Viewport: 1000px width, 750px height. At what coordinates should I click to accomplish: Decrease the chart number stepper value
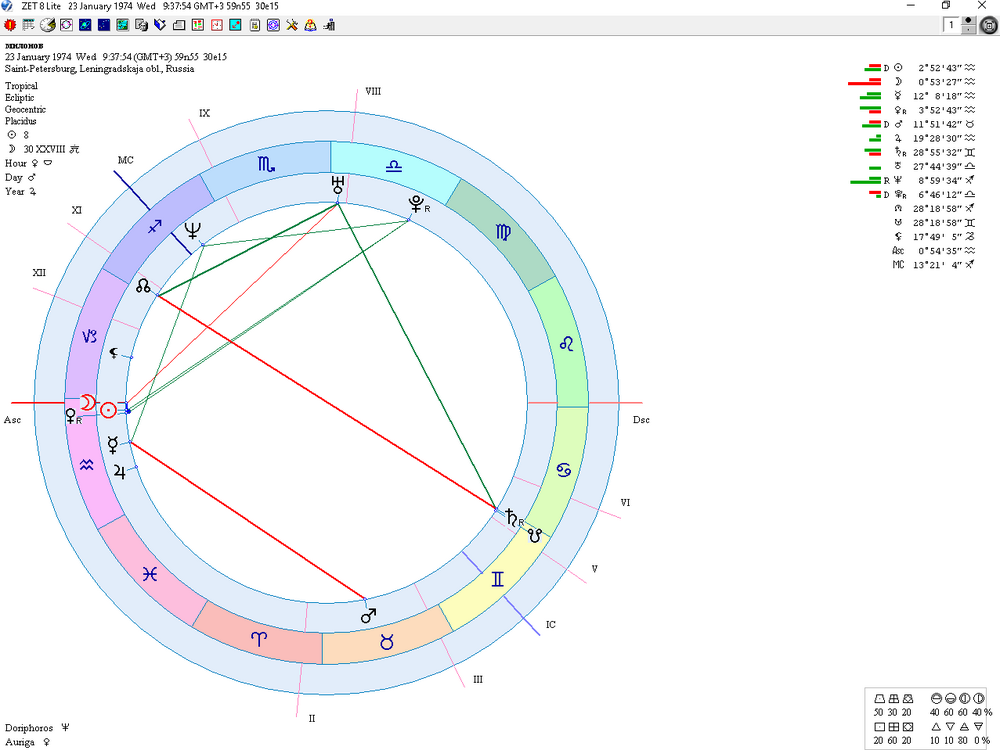pos(969,29)
